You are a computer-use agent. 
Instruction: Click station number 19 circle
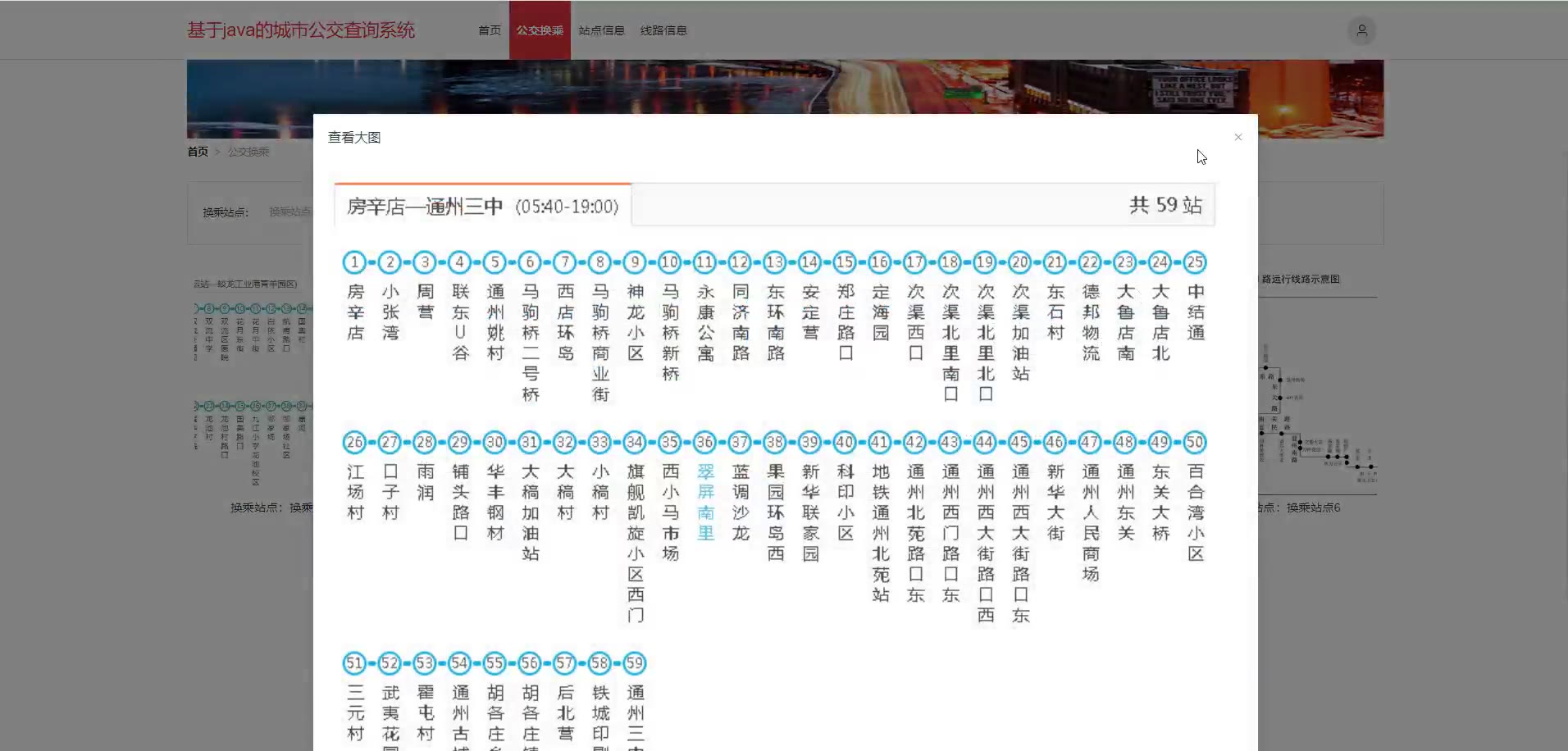coord(984,262)
